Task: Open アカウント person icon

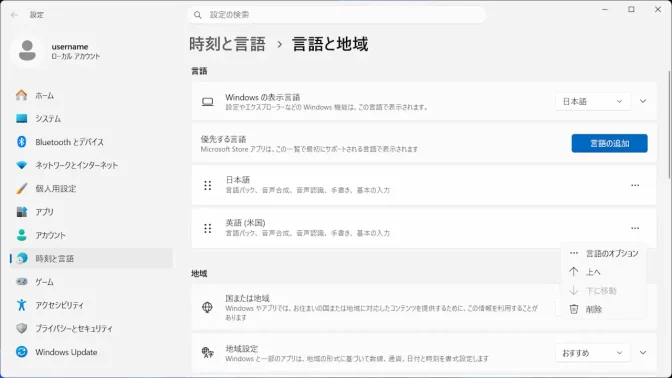Action: [21, 235]
